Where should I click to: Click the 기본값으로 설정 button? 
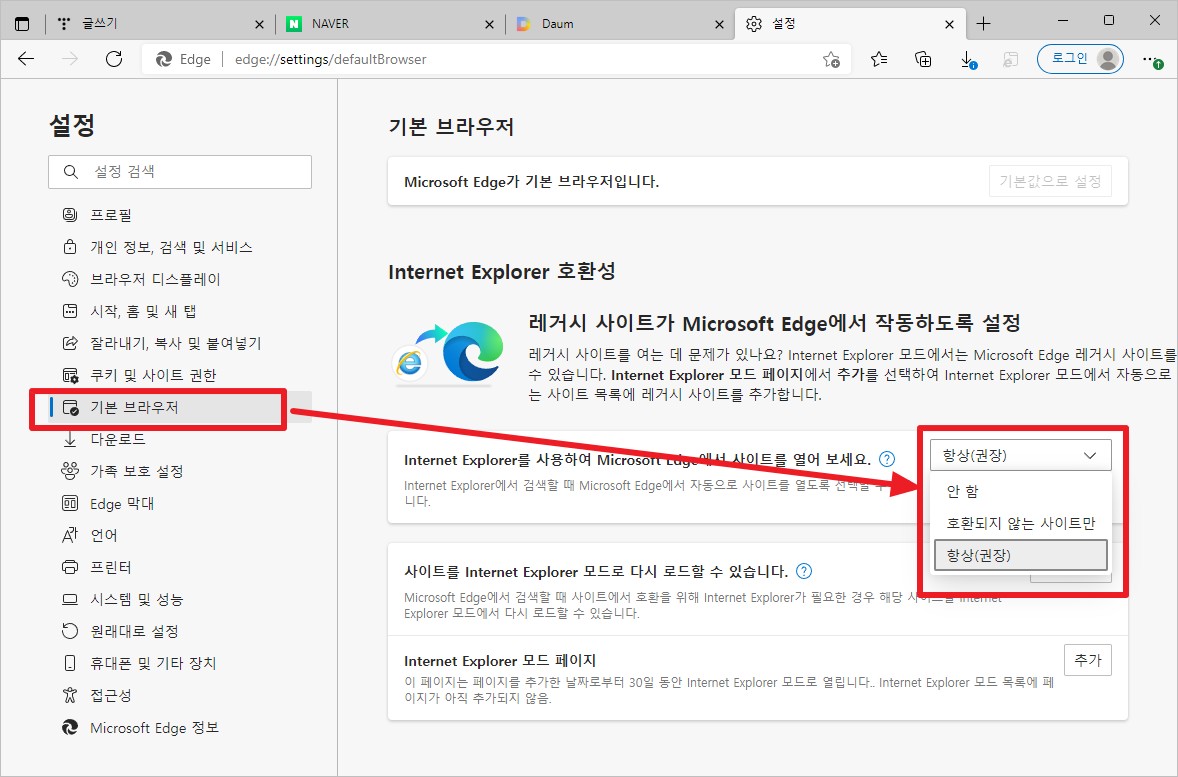click(1050, 181)
